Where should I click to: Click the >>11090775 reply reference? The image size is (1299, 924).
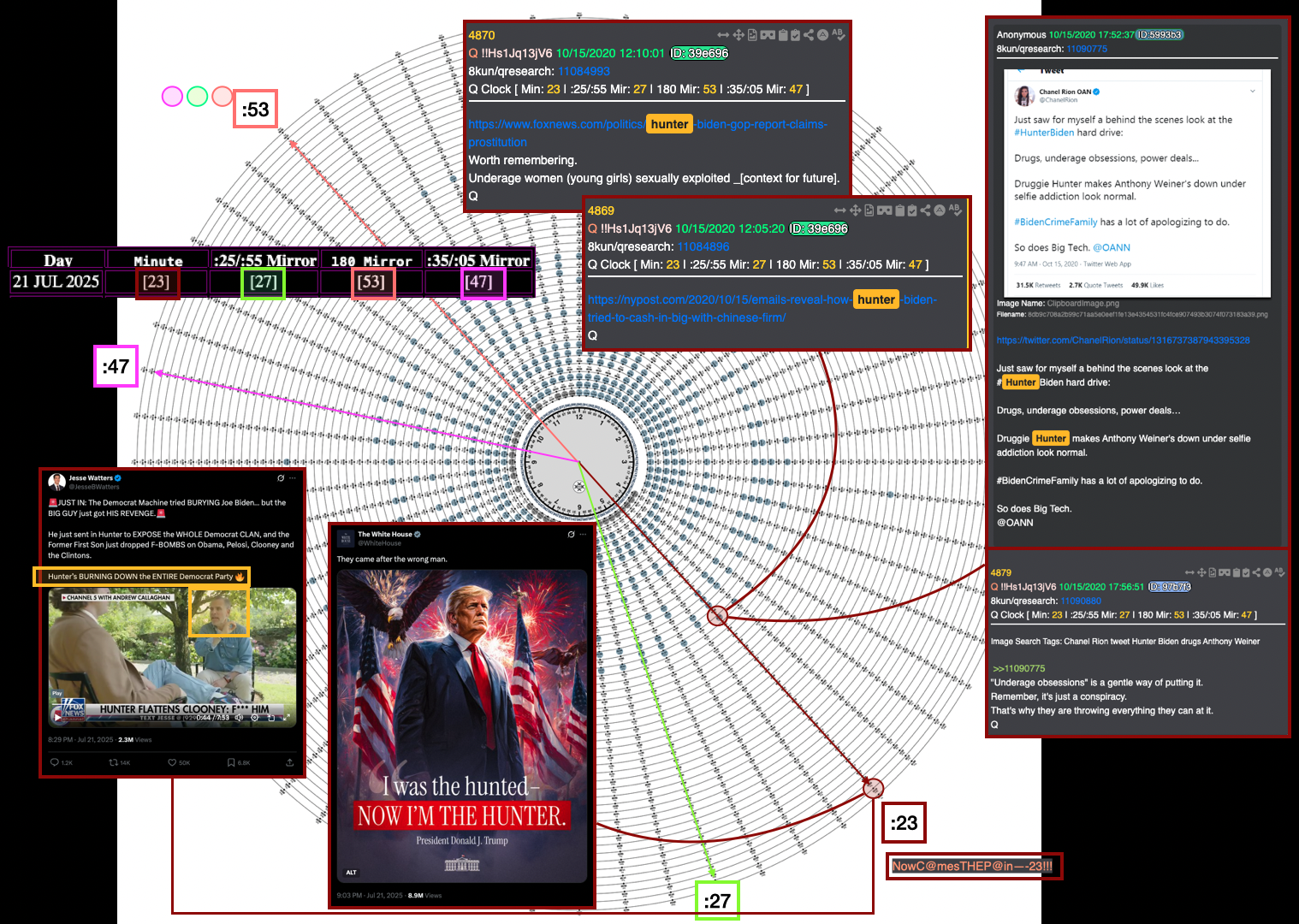(1018, 668)
